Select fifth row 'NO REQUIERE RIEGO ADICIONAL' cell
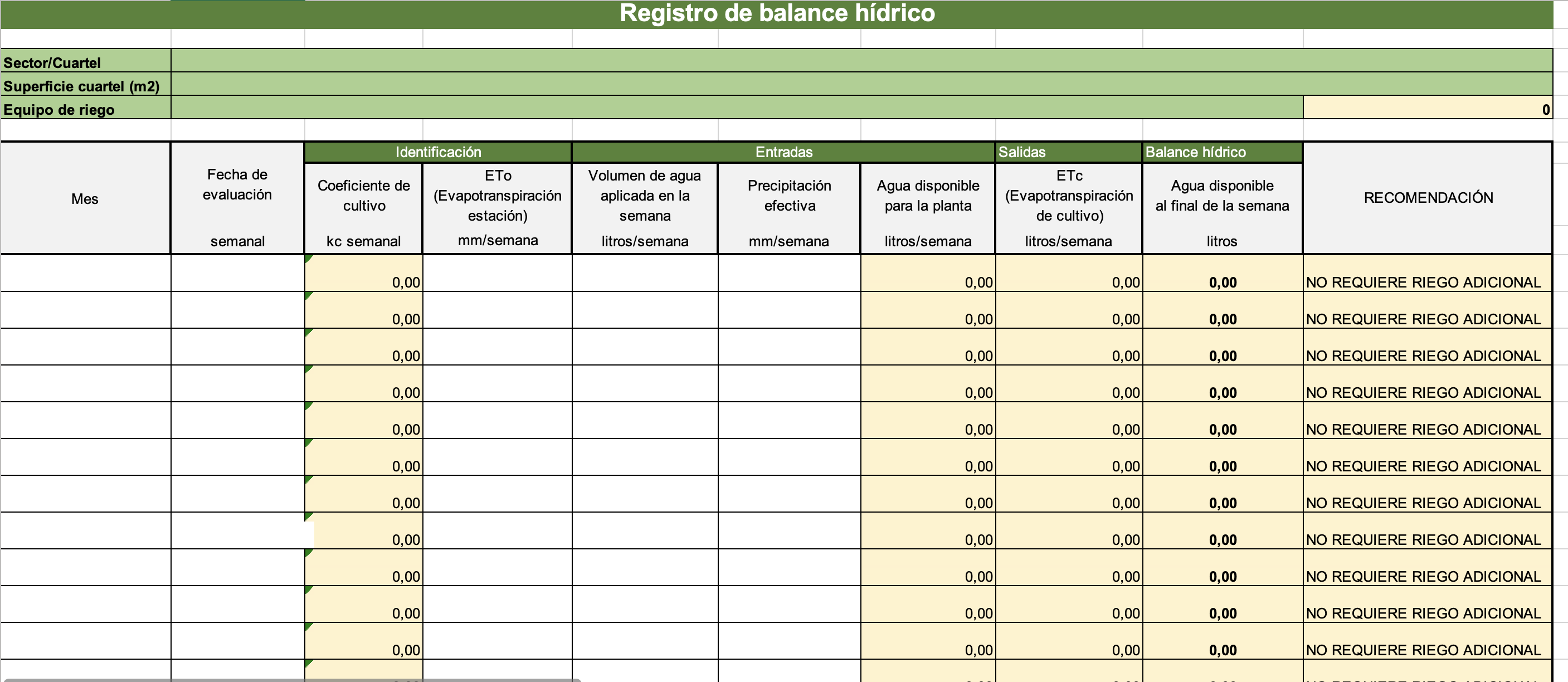This screenshot has width=1568, height=682. point(1428,421)
